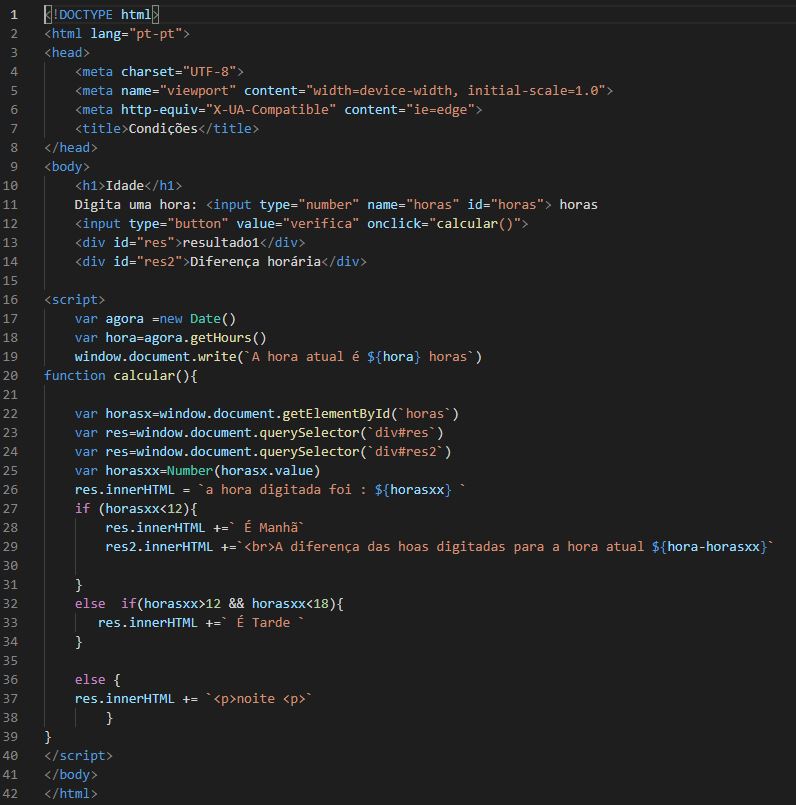The height and width of the screenshot is (805, 796).
Task: Click the value="verifica" attribute
Action: click(x=298, y=224)
